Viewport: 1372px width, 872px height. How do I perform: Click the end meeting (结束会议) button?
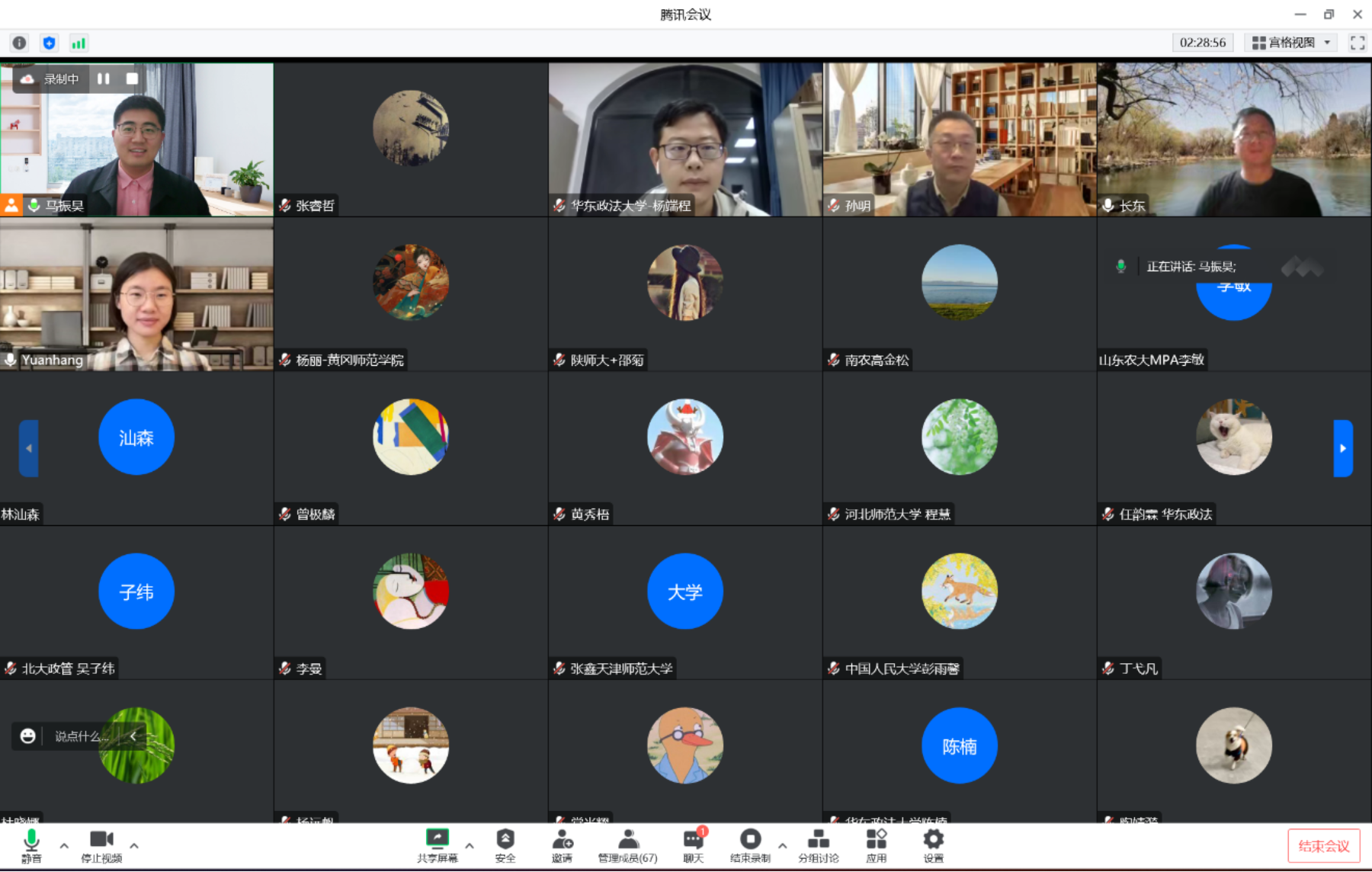1323,845
